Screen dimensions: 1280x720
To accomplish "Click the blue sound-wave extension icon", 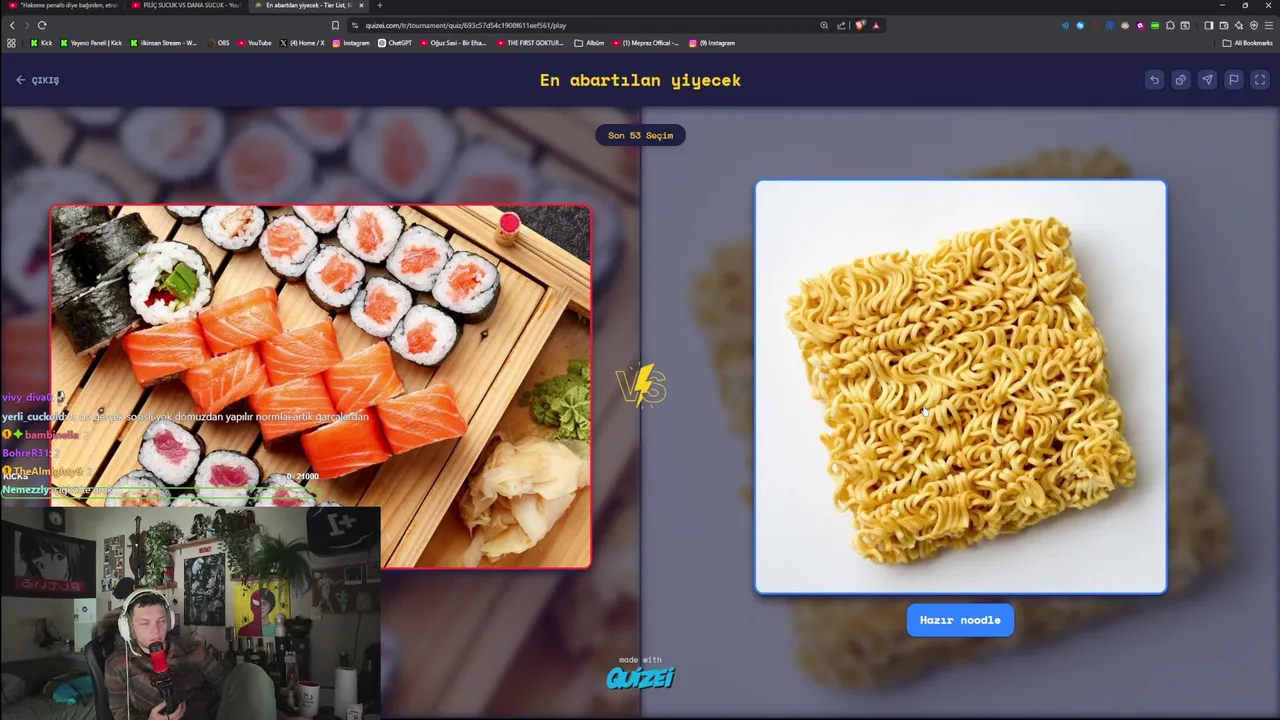I will [1065, 25].
